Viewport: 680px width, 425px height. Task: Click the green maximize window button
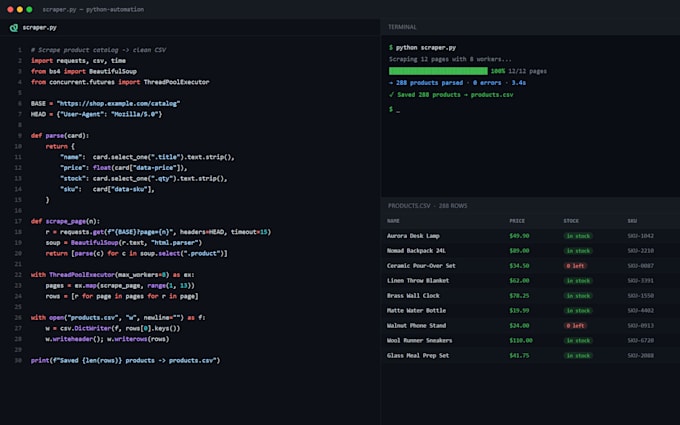pos(29,9)
